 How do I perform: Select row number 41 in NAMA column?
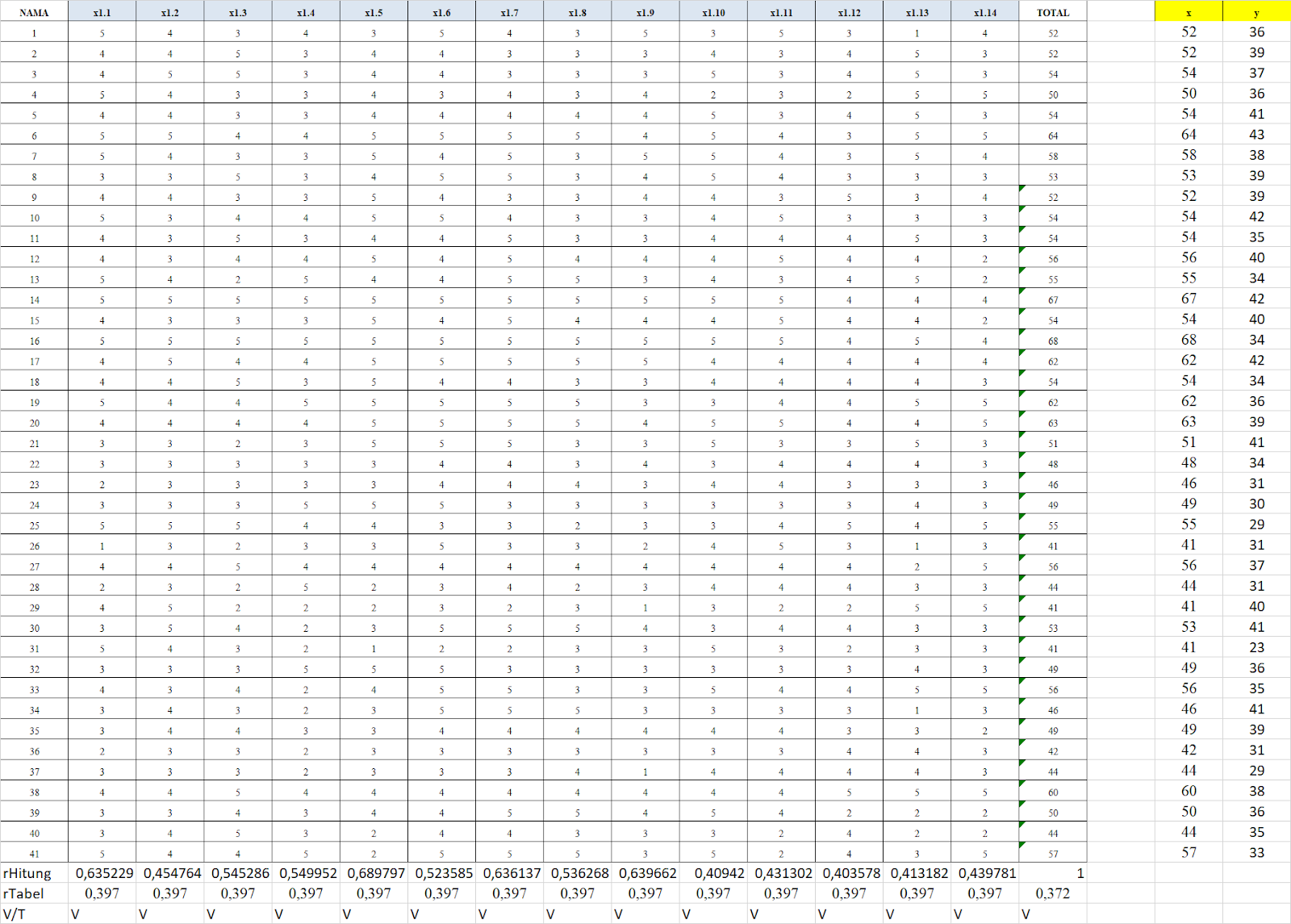click(34, 854)
